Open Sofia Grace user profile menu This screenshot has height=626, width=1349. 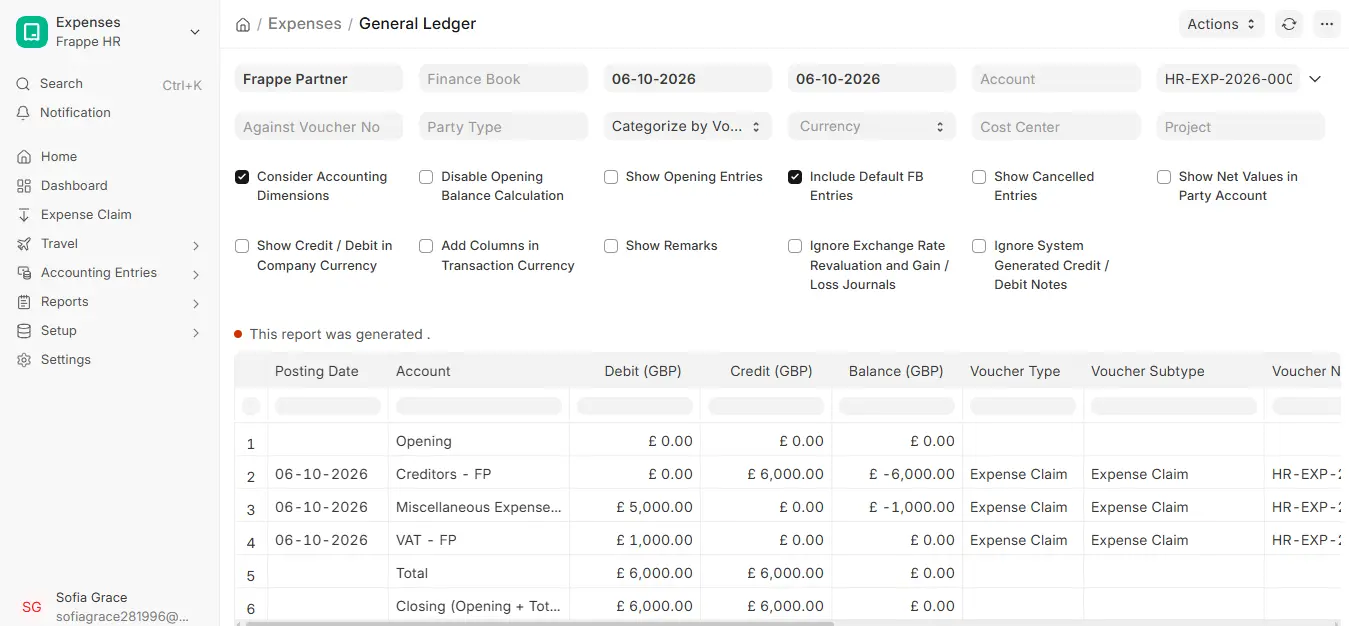point(109,607)
